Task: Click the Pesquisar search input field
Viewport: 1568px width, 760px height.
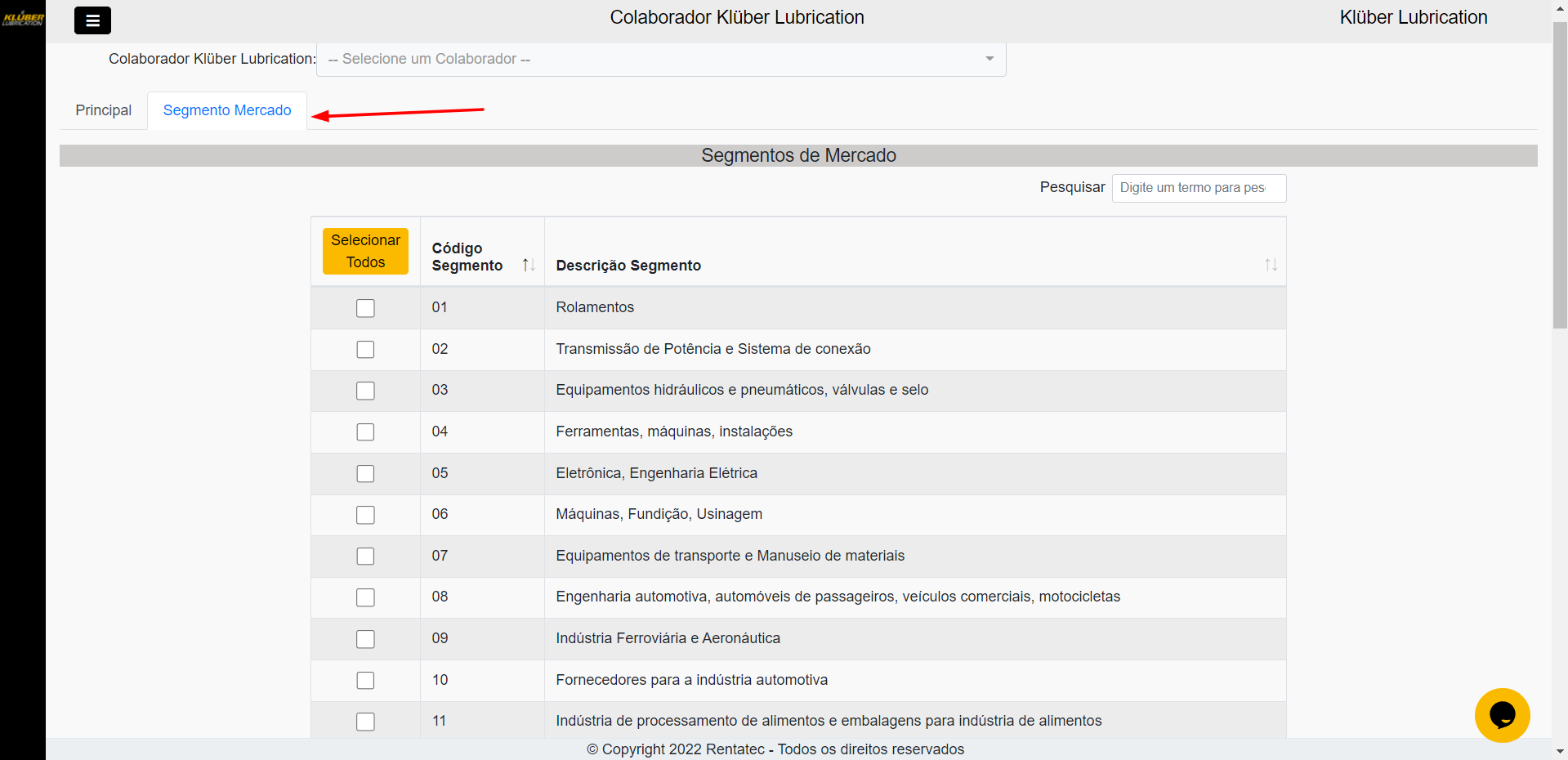Action: 1198,188
